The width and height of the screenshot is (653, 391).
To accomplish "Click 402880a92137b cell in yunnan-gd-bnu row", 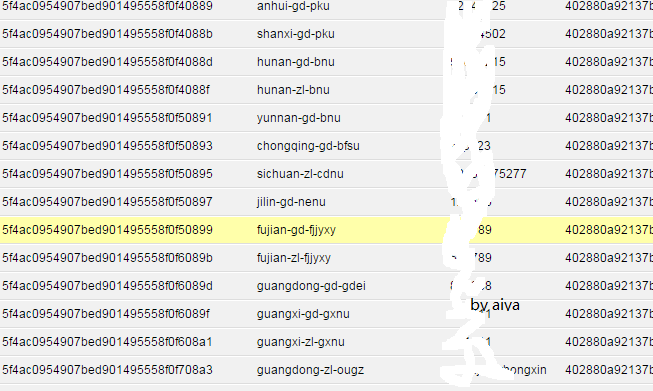I will pos(609,118).
